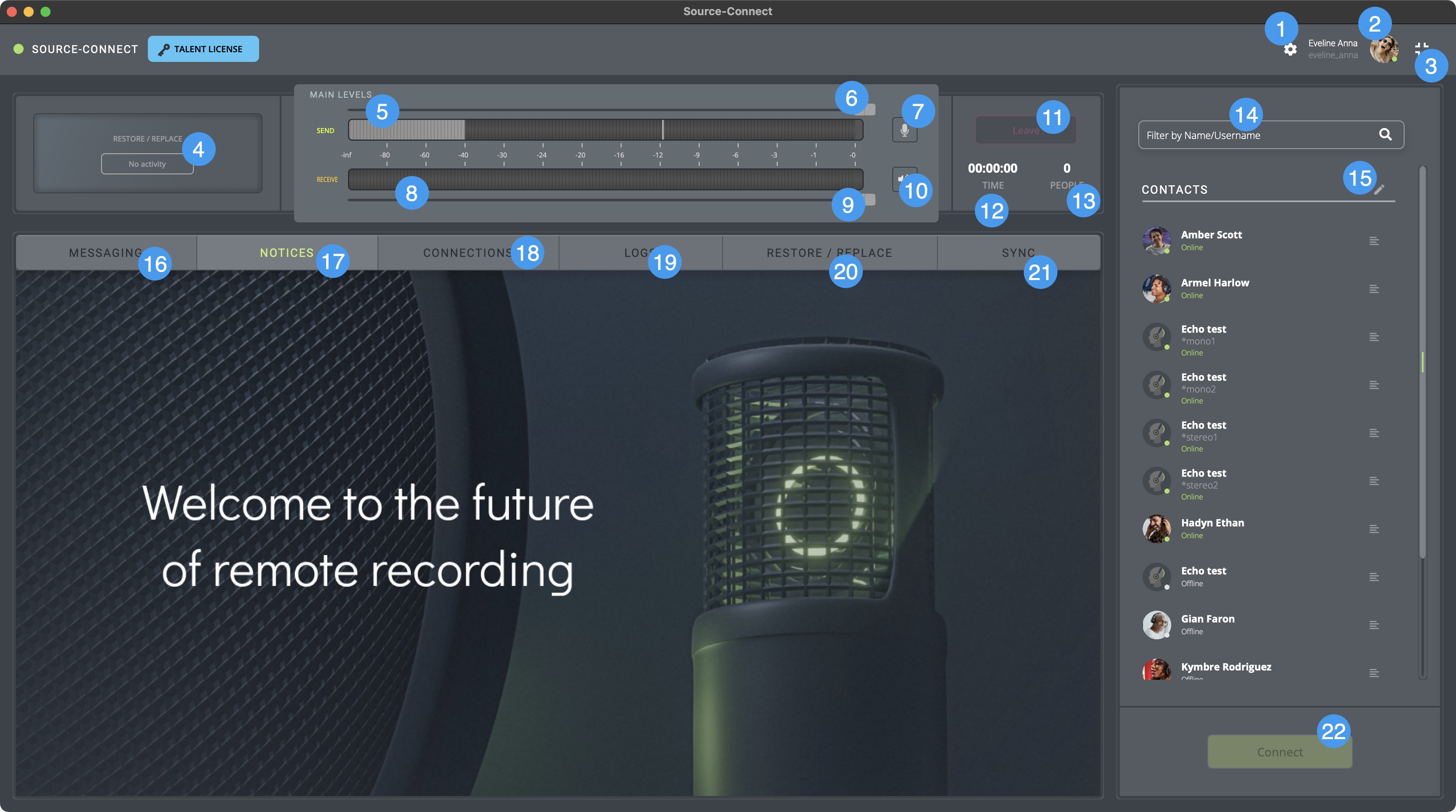This screenshot has height=812, width=1456.
Task: Click the send level slider handle
Action: pos(869,110)
